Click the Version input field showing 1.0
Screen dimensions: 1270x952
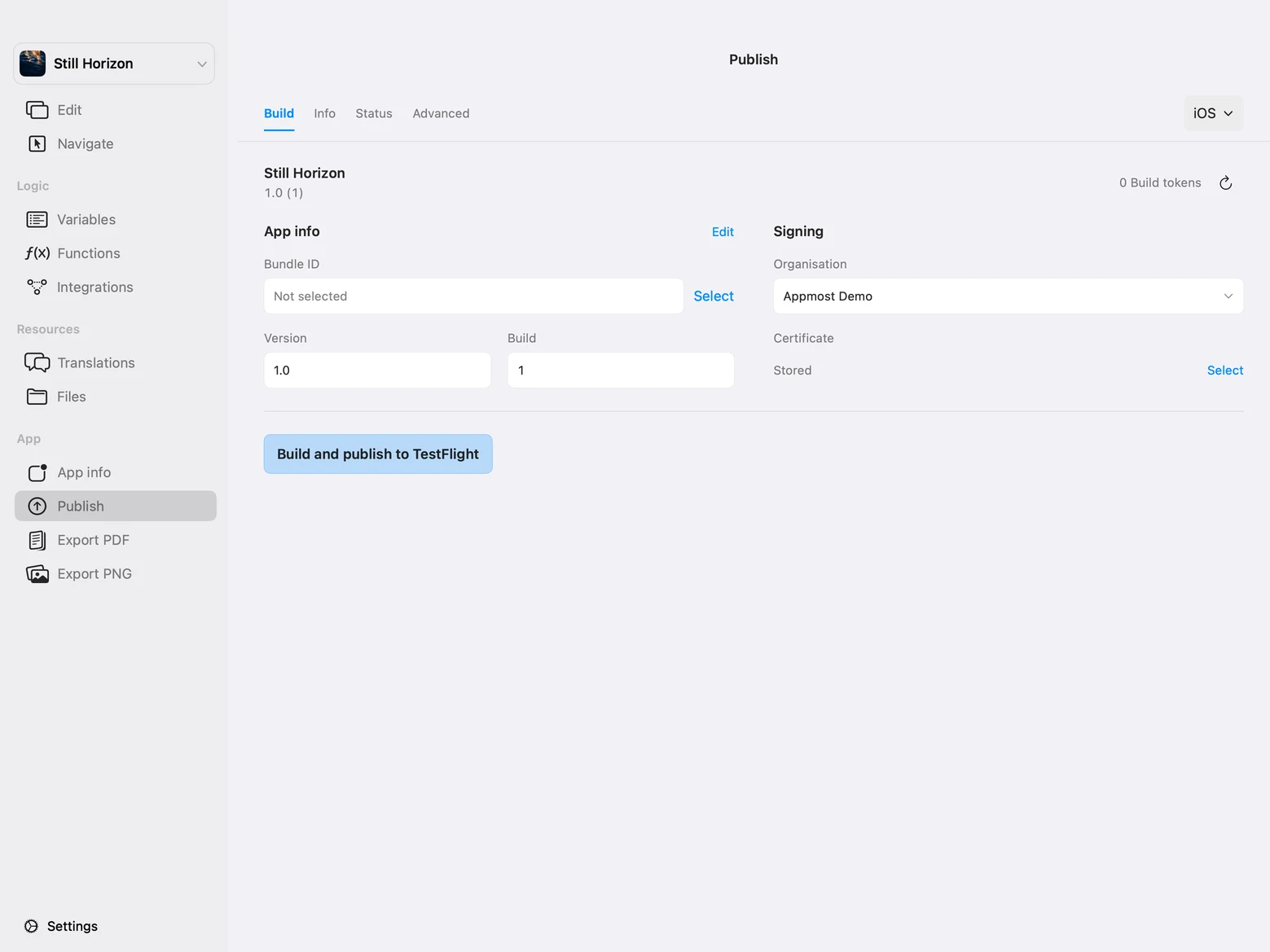tap(377, 371)
